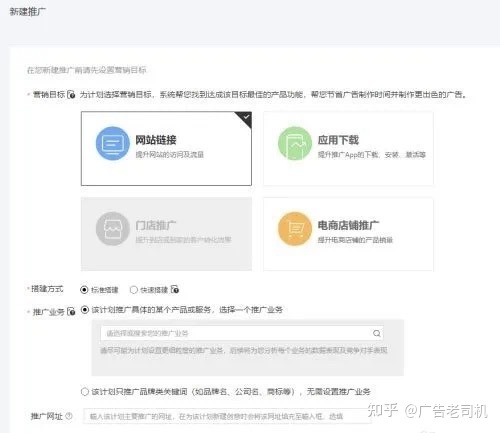Screen dimensions: 500x433
Task: Select the 应用下载 marketing goal card
Action: (x=348, y=148)
